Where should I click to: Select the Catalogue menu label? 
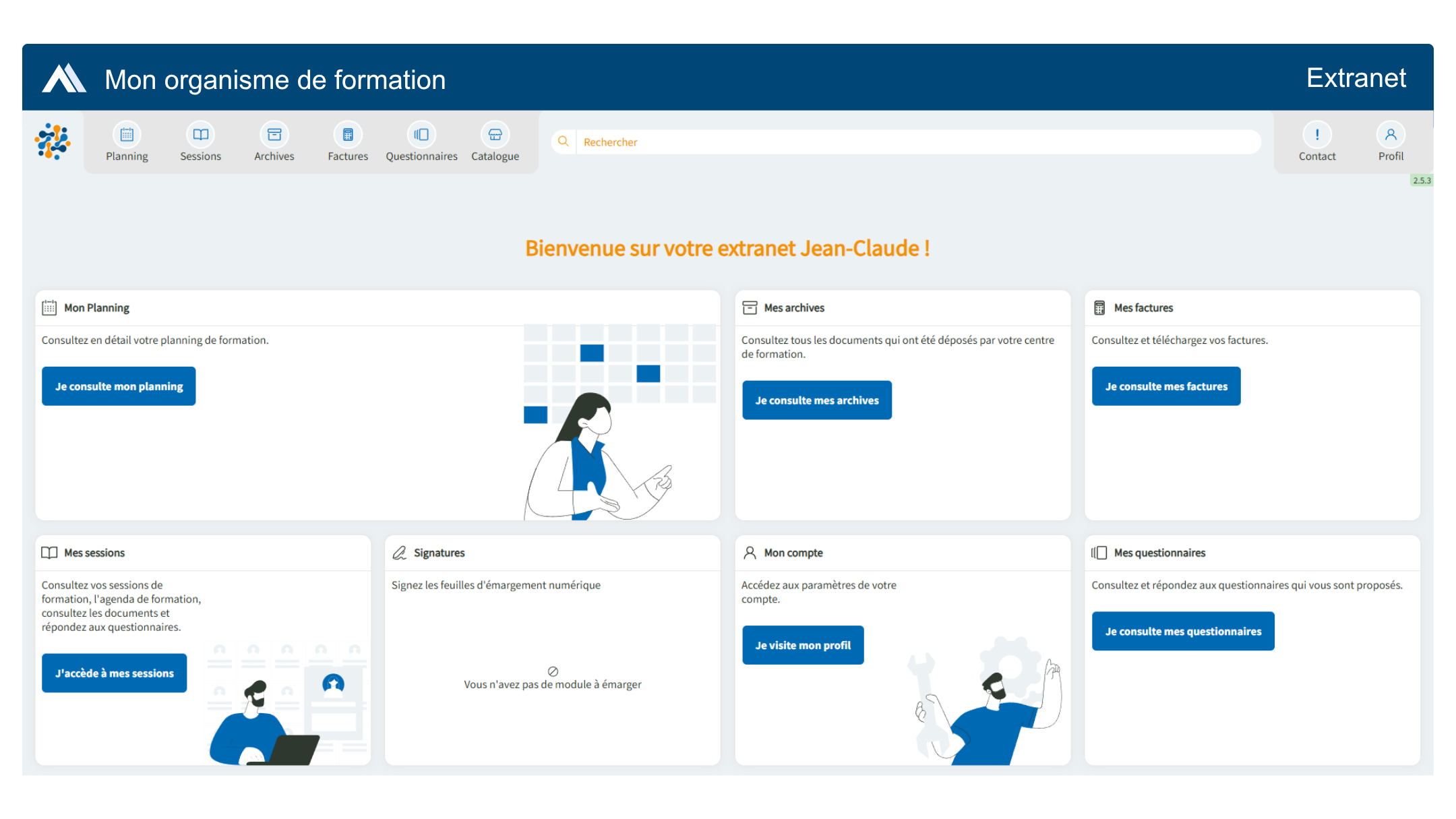point(495,156)
